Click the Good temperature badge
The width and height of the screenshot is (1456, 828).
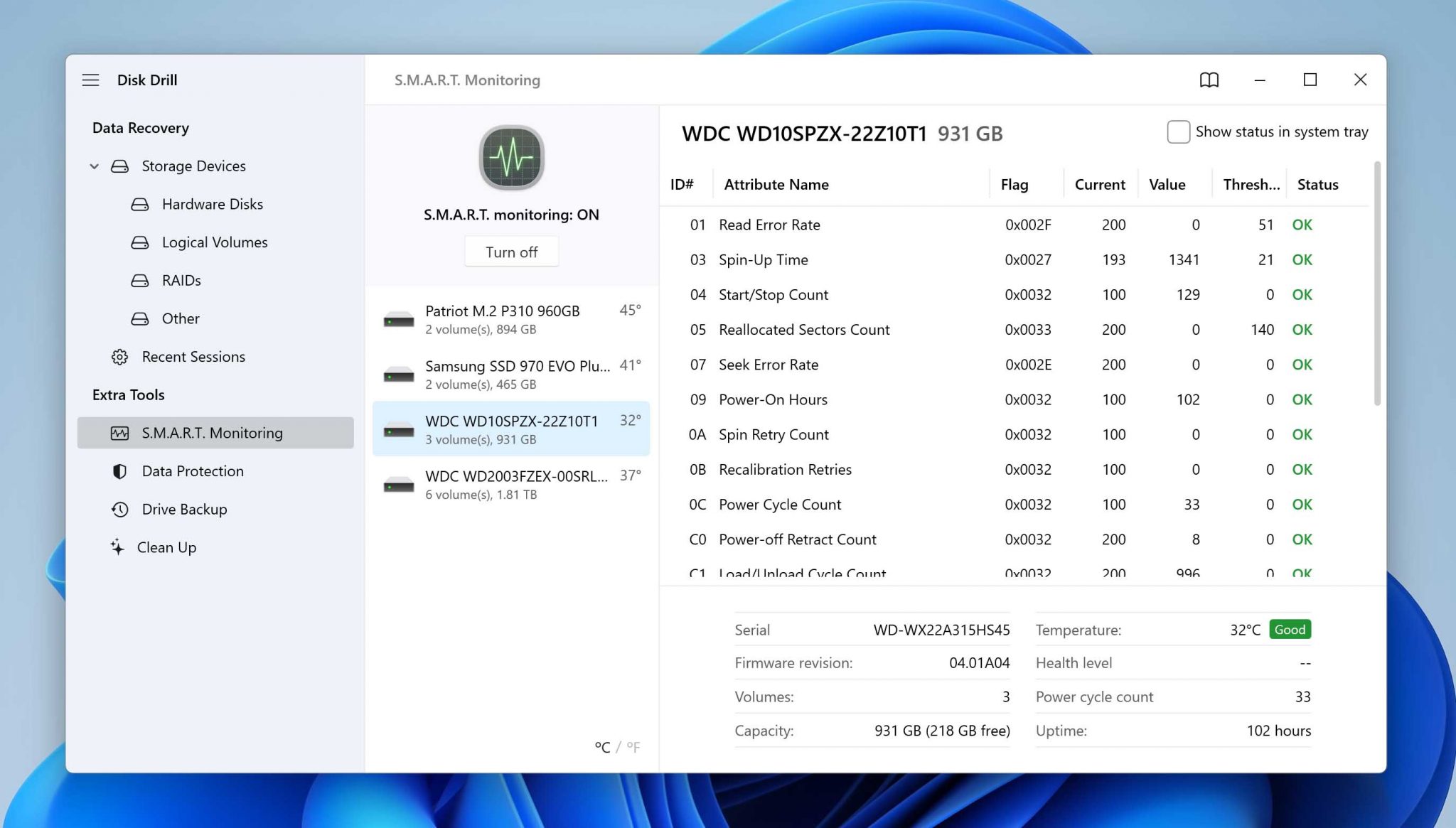(x=1290, y=630)
